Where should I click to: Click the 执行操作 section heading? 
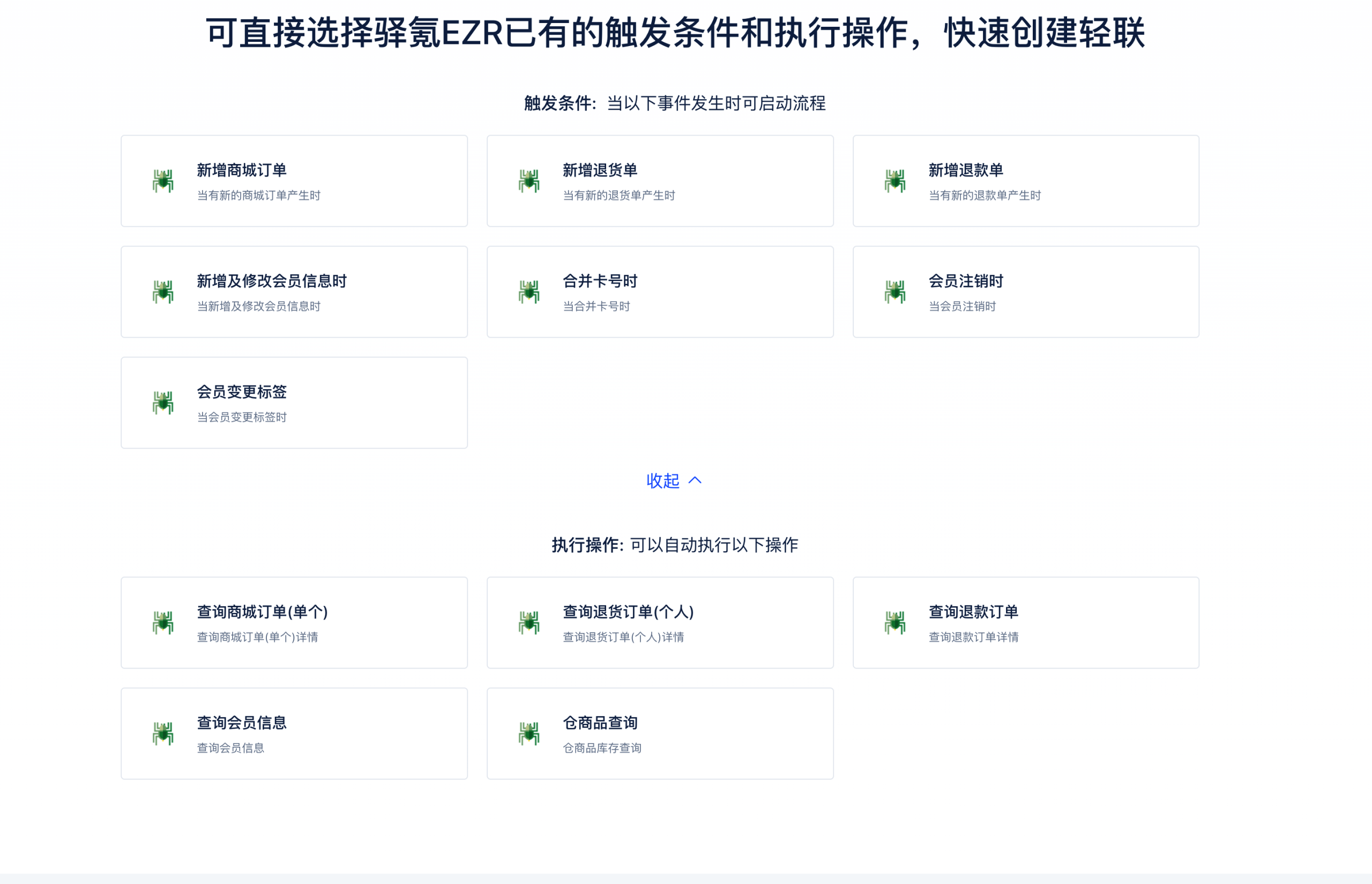[x=585, y=545]
